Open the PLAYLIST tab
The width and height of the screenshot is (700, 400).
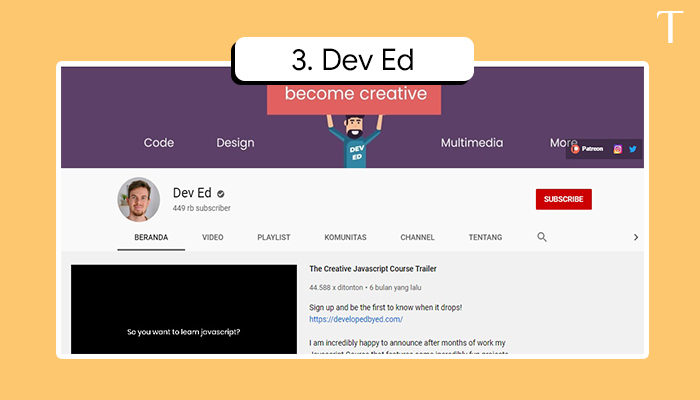(x=274, y=238)
